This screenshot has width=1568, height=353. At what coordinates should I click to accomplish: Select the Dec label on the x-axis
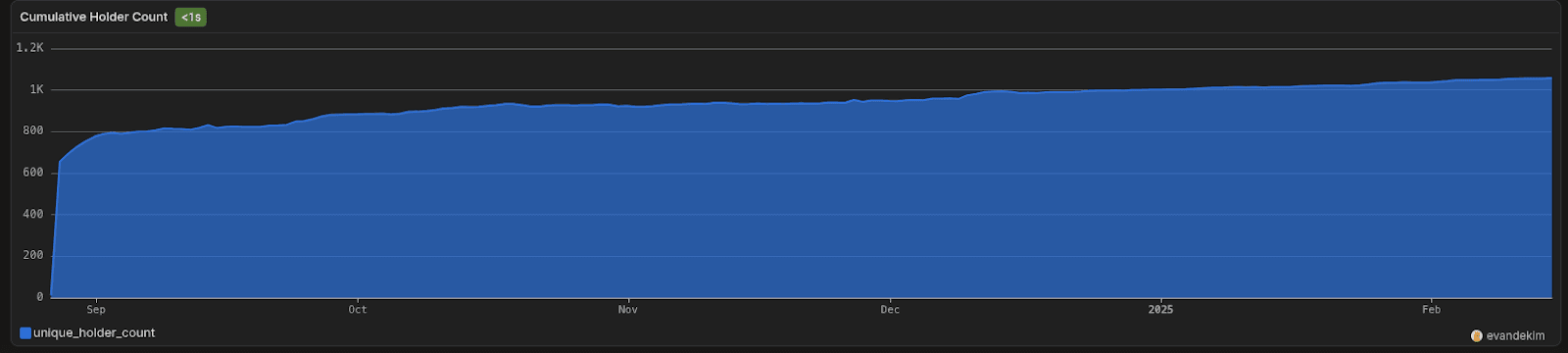click(x=890, y=310)
